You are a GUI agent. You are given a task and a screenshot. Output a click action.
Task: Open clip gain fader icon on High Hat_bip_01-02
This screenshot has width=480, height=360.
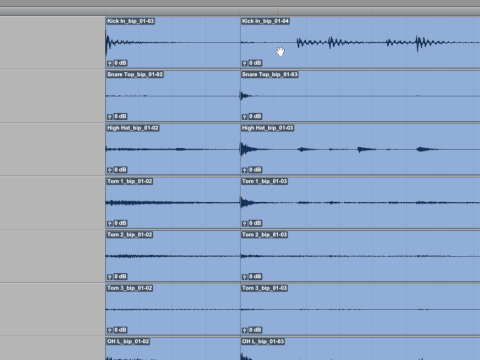pos(110,170)
